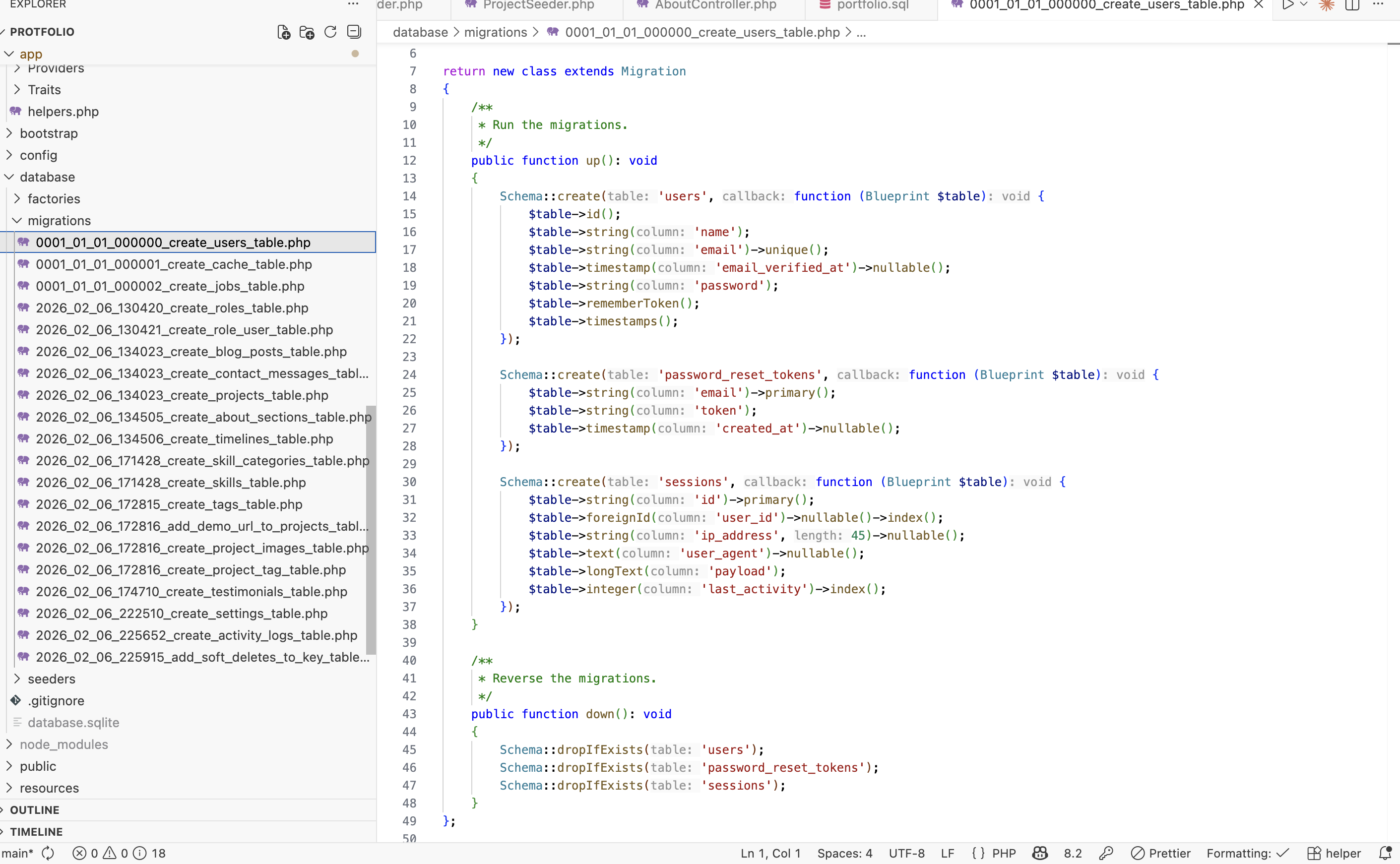Image resolution: width=1400 pixels, height=864 pixels.
Task: Open the notifications bell in status bar
Action: [1385, 853]
